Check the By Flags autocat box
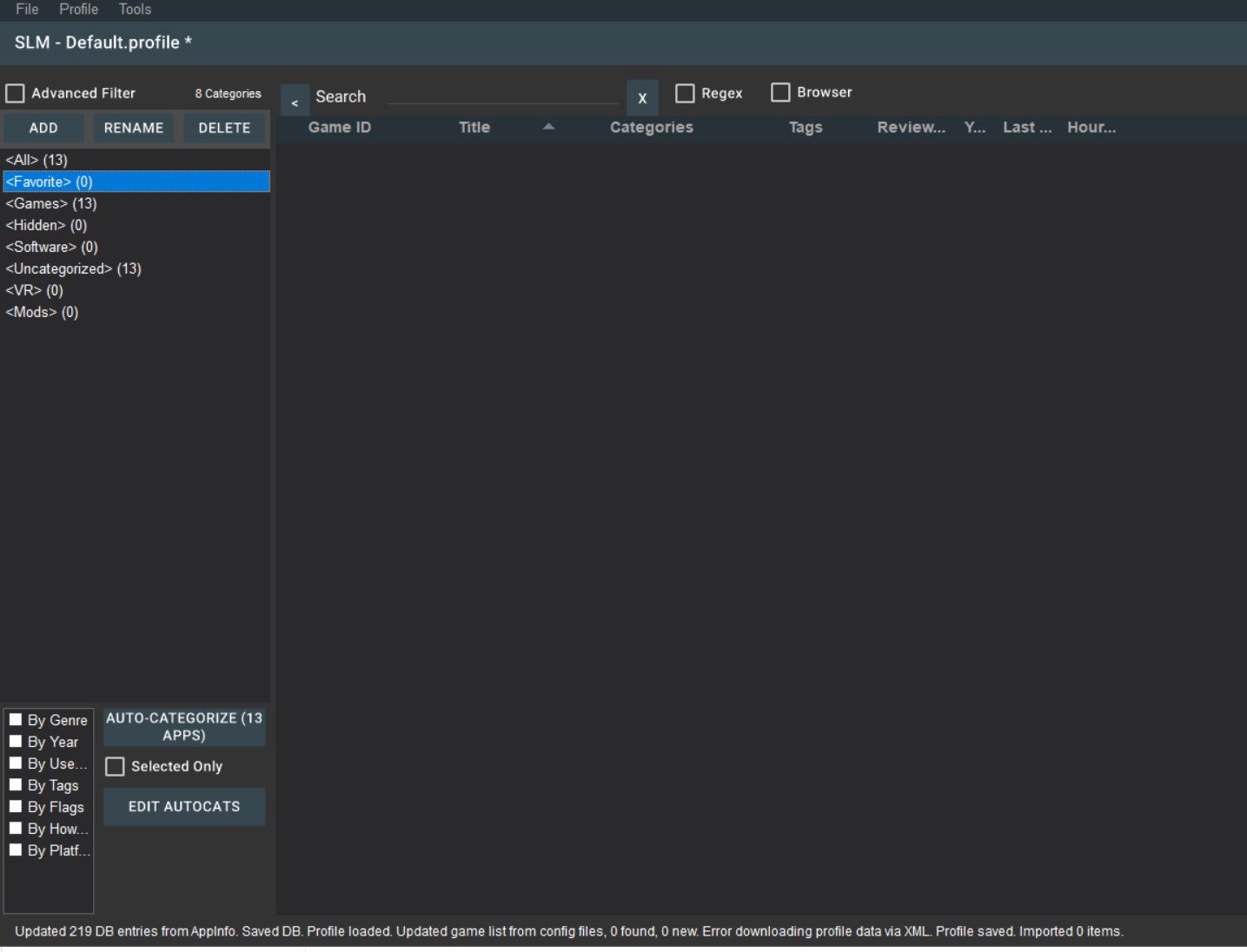The width and height of the screenshot is (1247, 952). pos(16,807)
